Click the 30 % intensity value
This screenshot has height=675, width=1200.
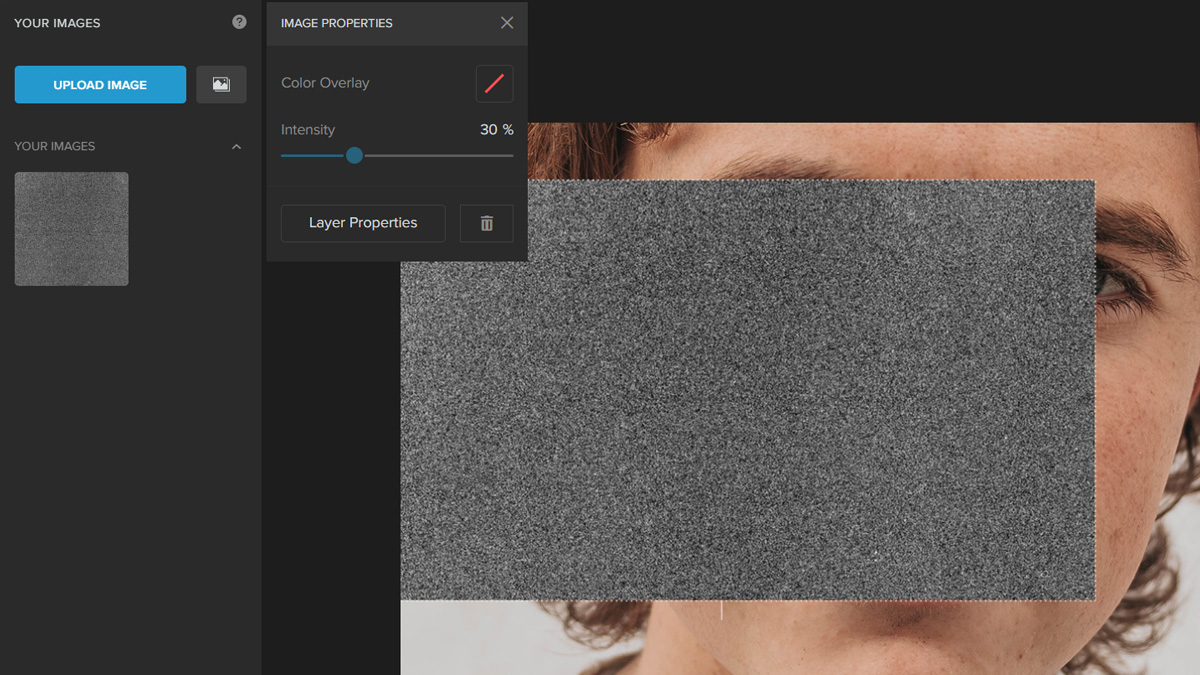point(496,130)
